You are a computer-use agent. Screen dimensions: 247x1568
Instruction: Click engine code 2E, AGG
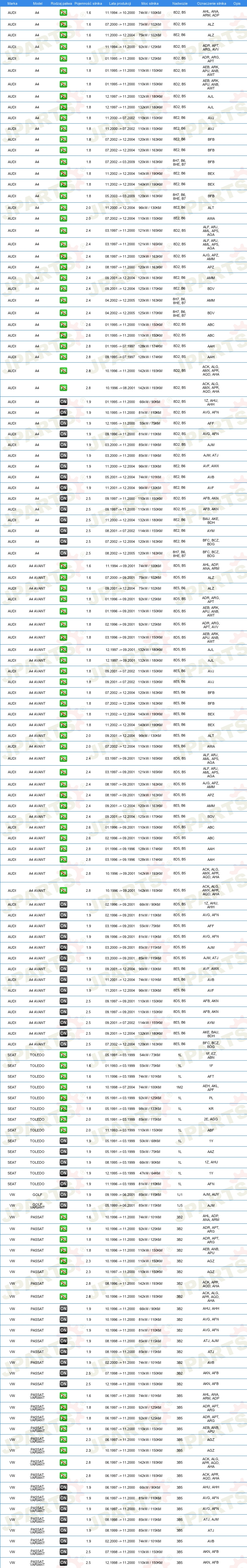(x=211, y=1120)
